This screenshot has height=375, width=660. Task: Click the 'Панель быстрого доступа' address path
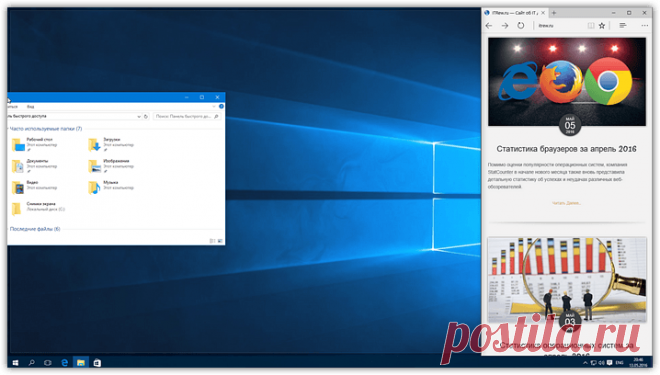[27, 116]
